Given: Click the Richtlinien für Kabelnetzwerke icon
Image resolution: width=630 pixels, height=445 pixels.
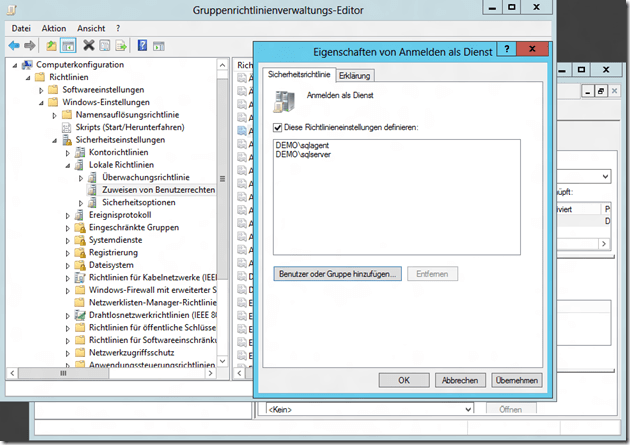Looking at the screenshot, I should [x=80, y=278].
